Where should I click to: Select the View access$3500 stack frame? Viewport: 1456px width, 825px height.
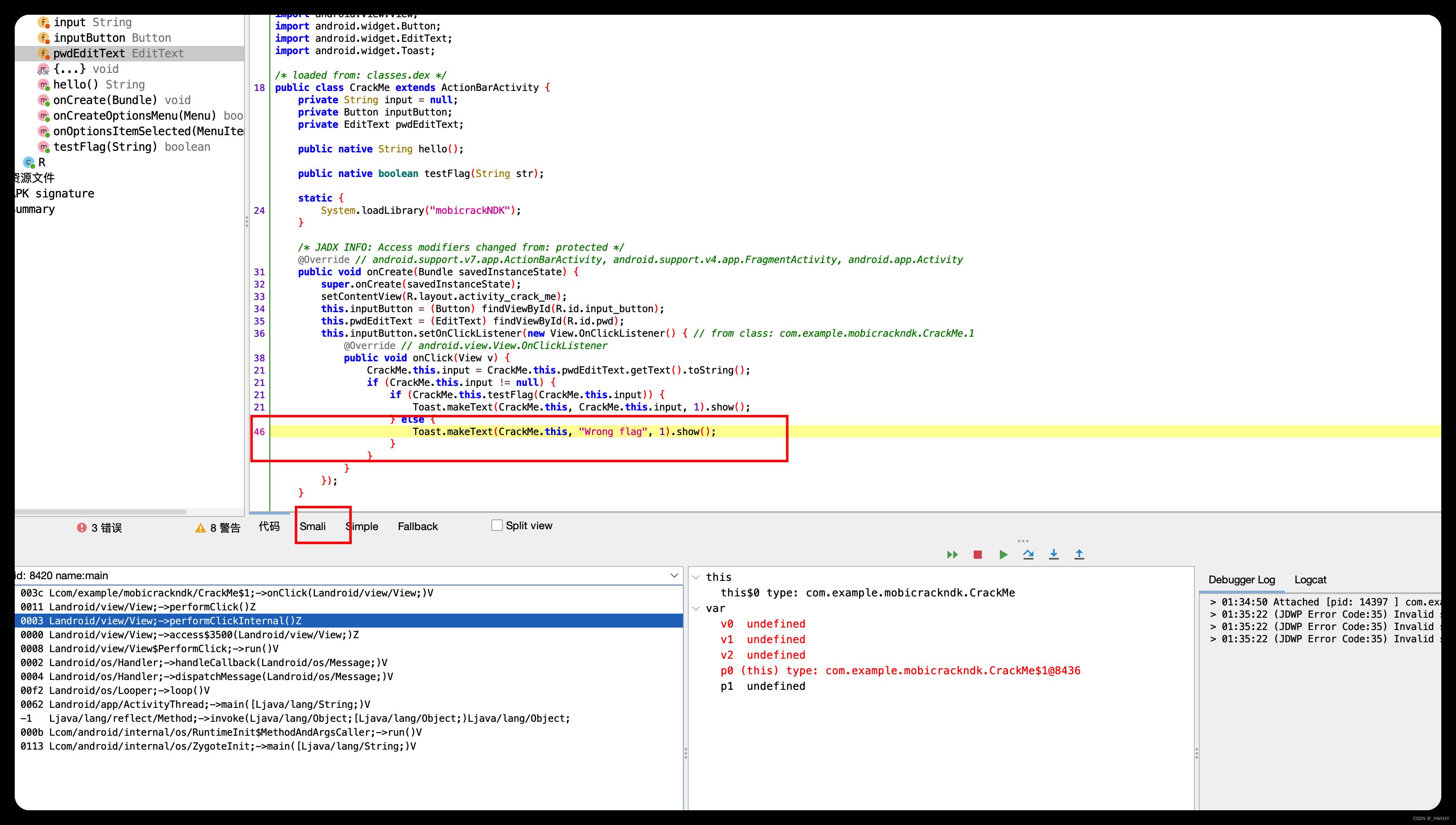(x=349, y=635)
